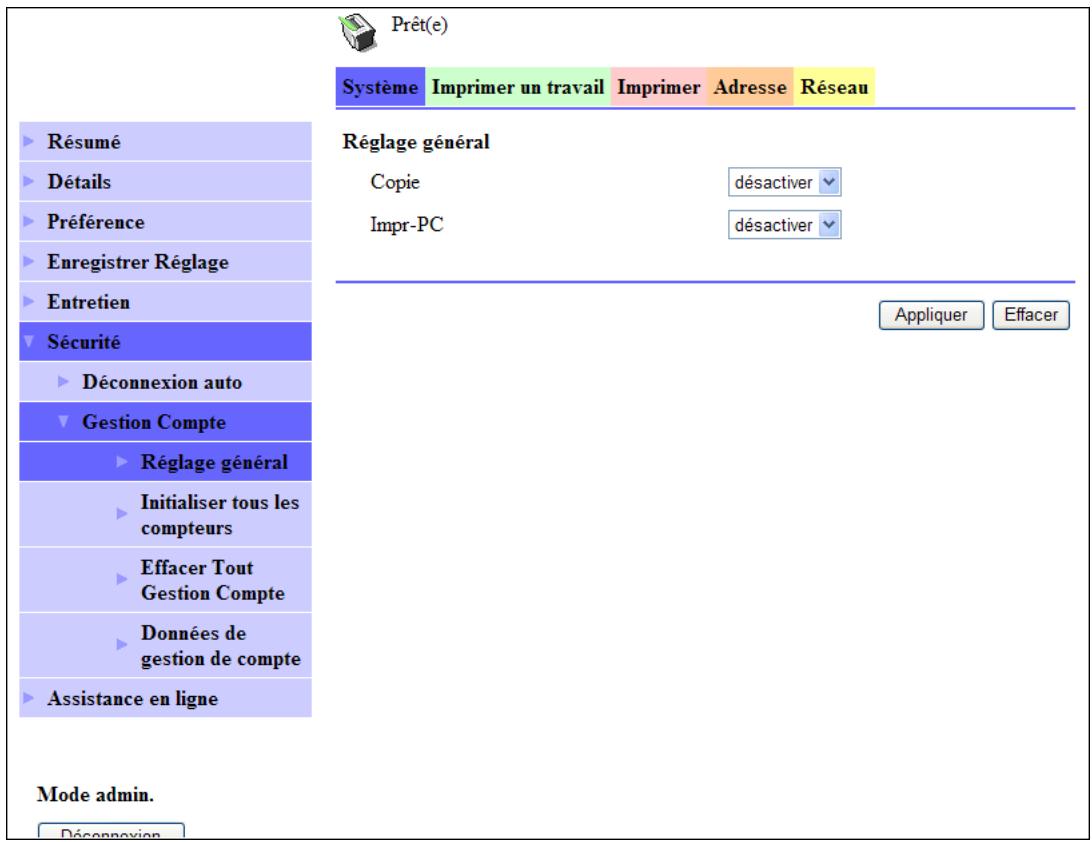Open Assistance en ligne
The height and width of the screenshot is (842, 1092).
tap(165, 698)
